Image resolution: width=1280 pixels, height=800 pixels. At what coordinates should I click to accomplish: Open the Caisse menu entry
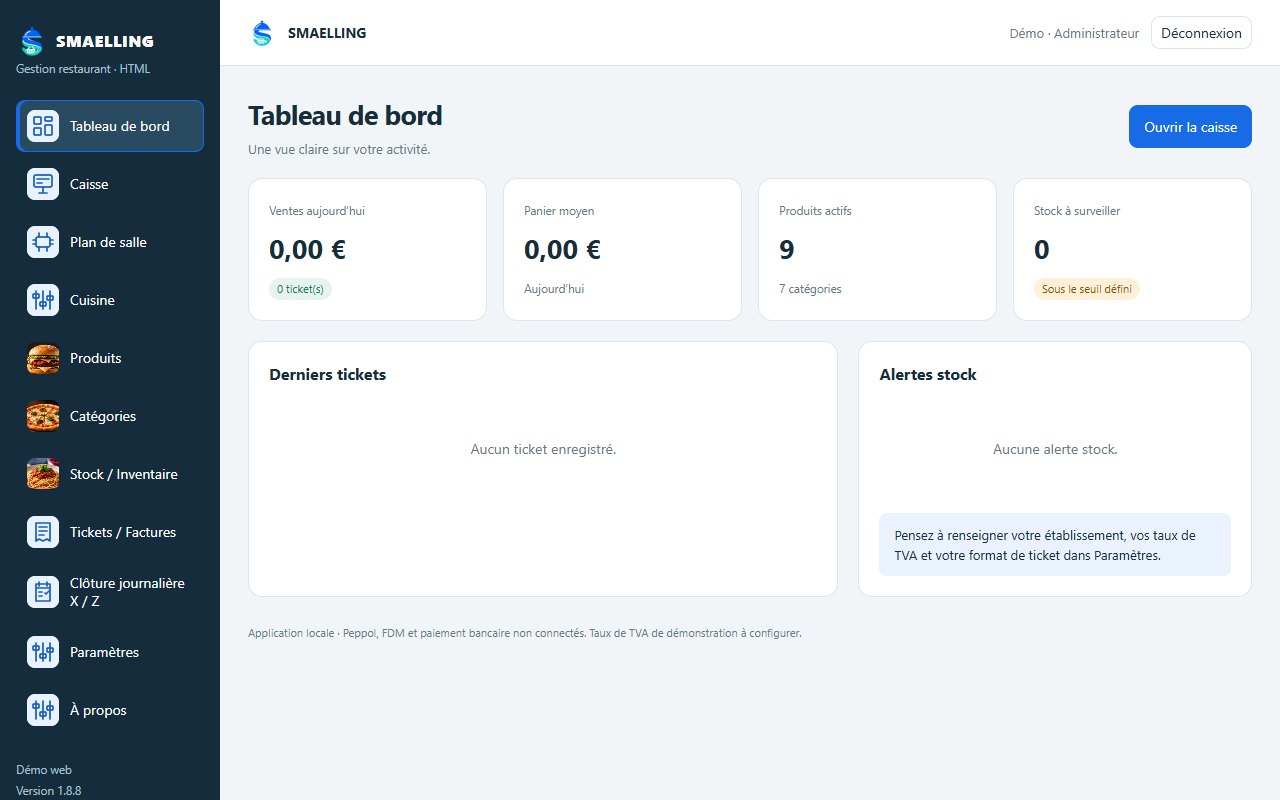110,184
